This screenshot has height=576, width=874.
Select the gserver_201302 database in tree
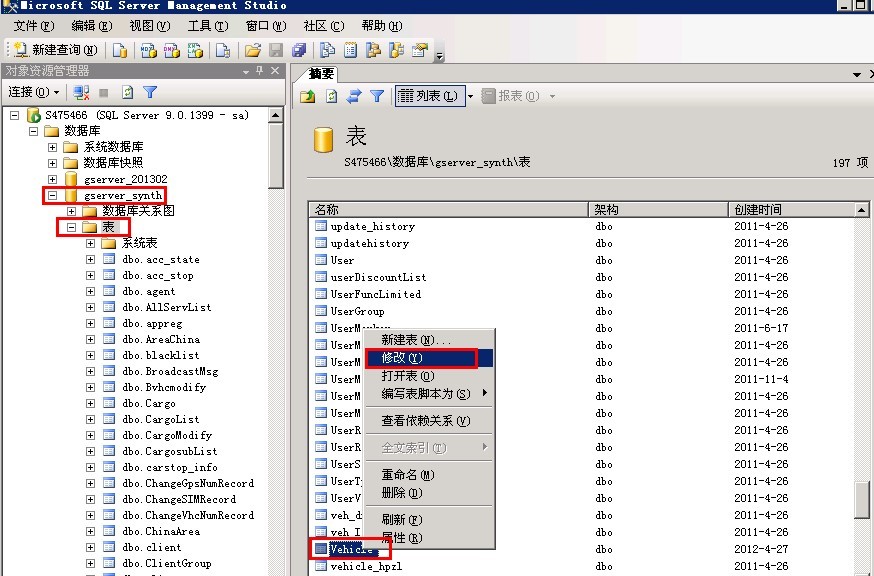[x=125, y=179]
